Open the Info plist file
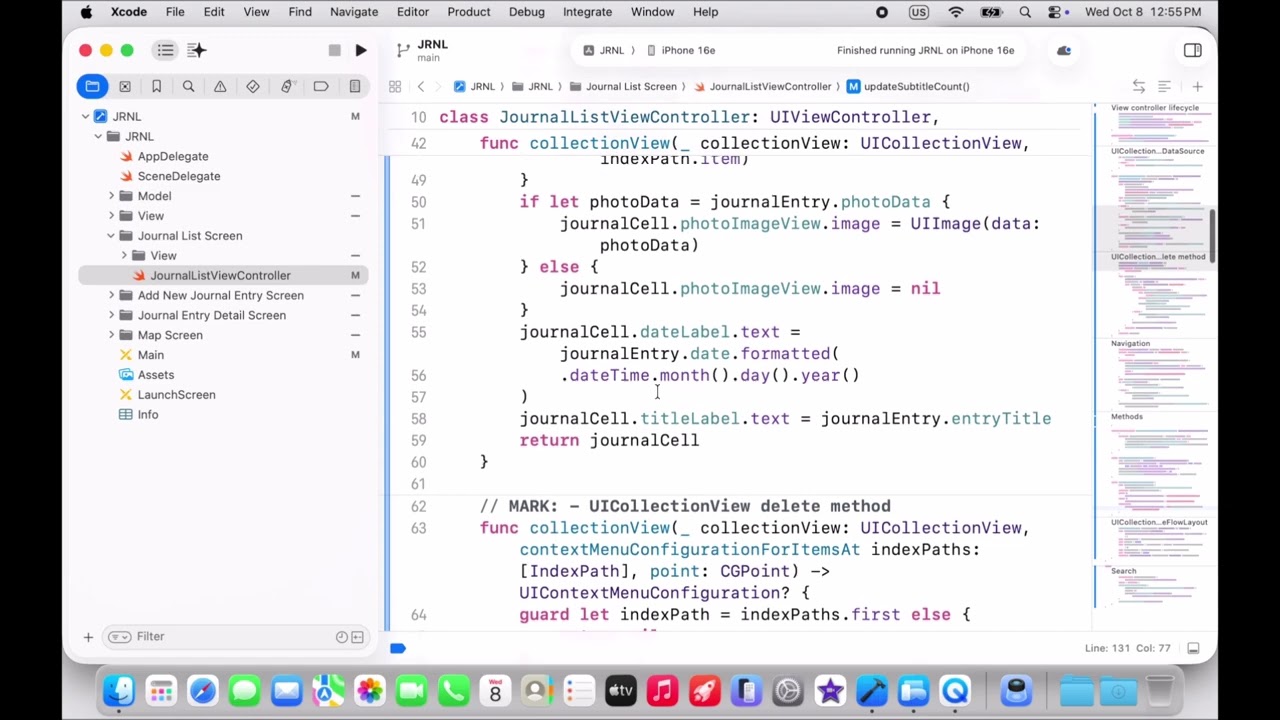The height and width of the screenshot is (720, 1280). pyautogui.click(x=147, y=414)
